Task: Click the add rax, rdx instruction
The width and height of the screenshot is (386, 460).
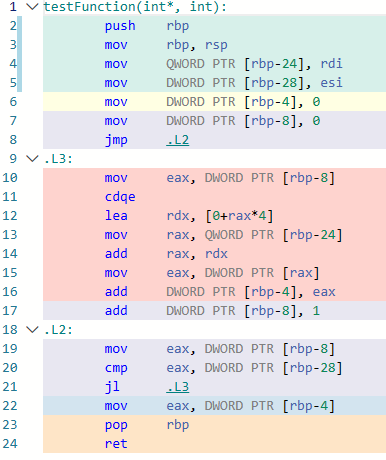Action: (x=166, y=254)
